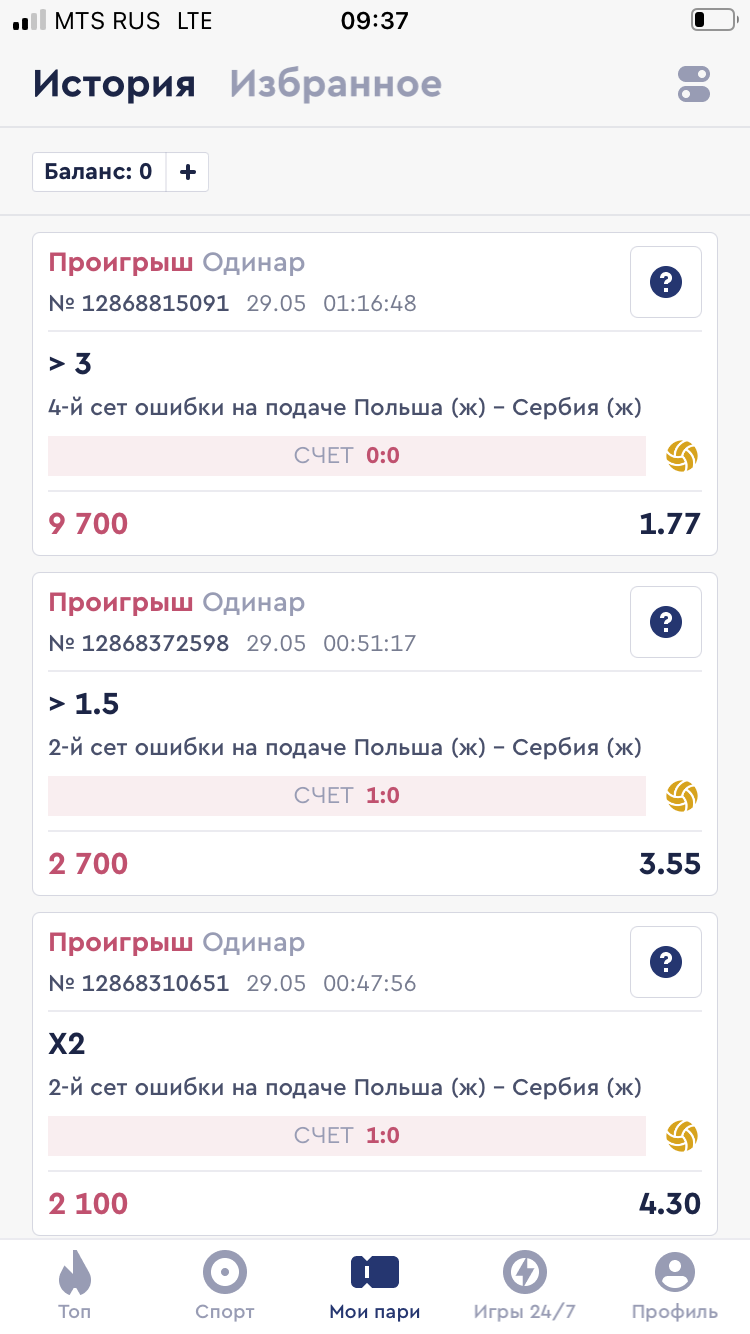Select the Мои пари tab

coord(375,1285)
